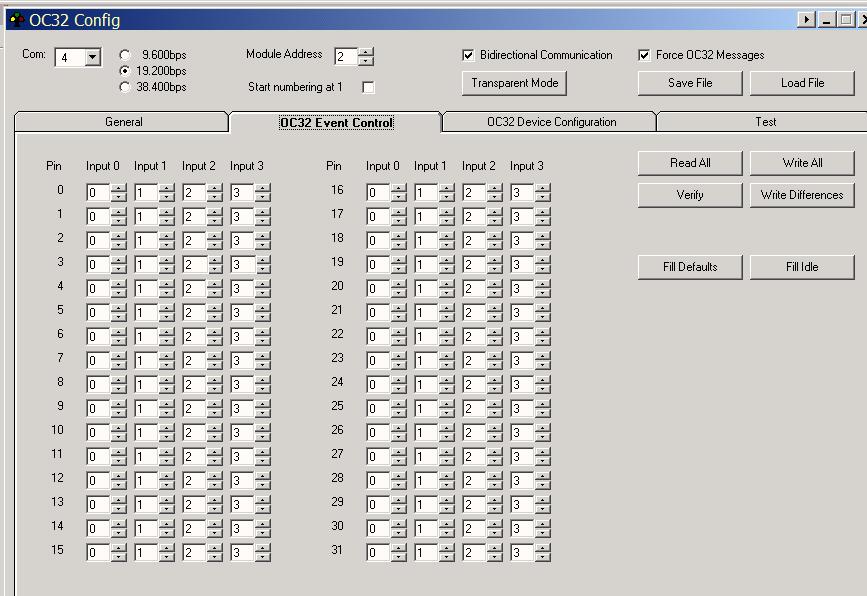Increment Pin 0 Input 0 spinner value
867x596 pixels.
click(x=119, y=188)
